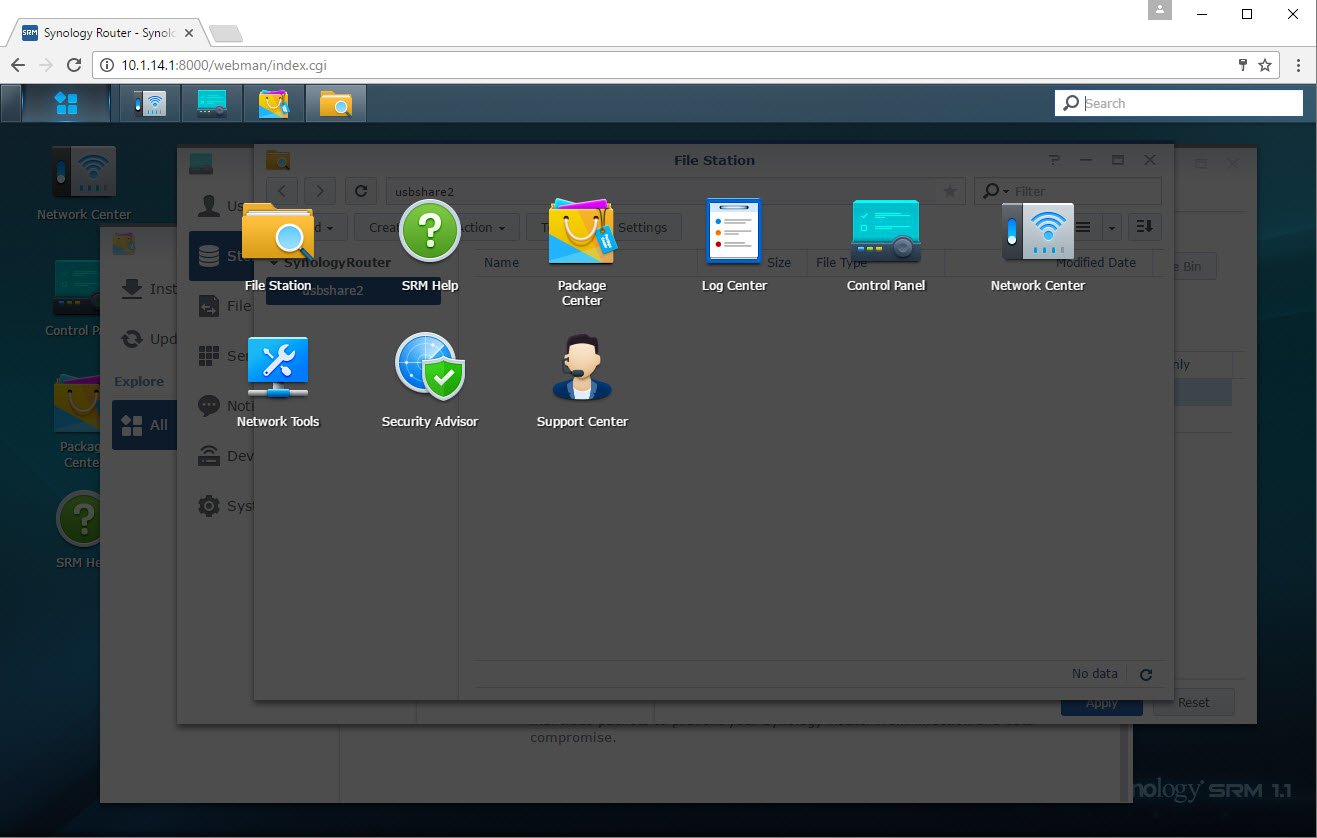
Task: Launch Package Center from the main menu
Action: tap(582, 252)
